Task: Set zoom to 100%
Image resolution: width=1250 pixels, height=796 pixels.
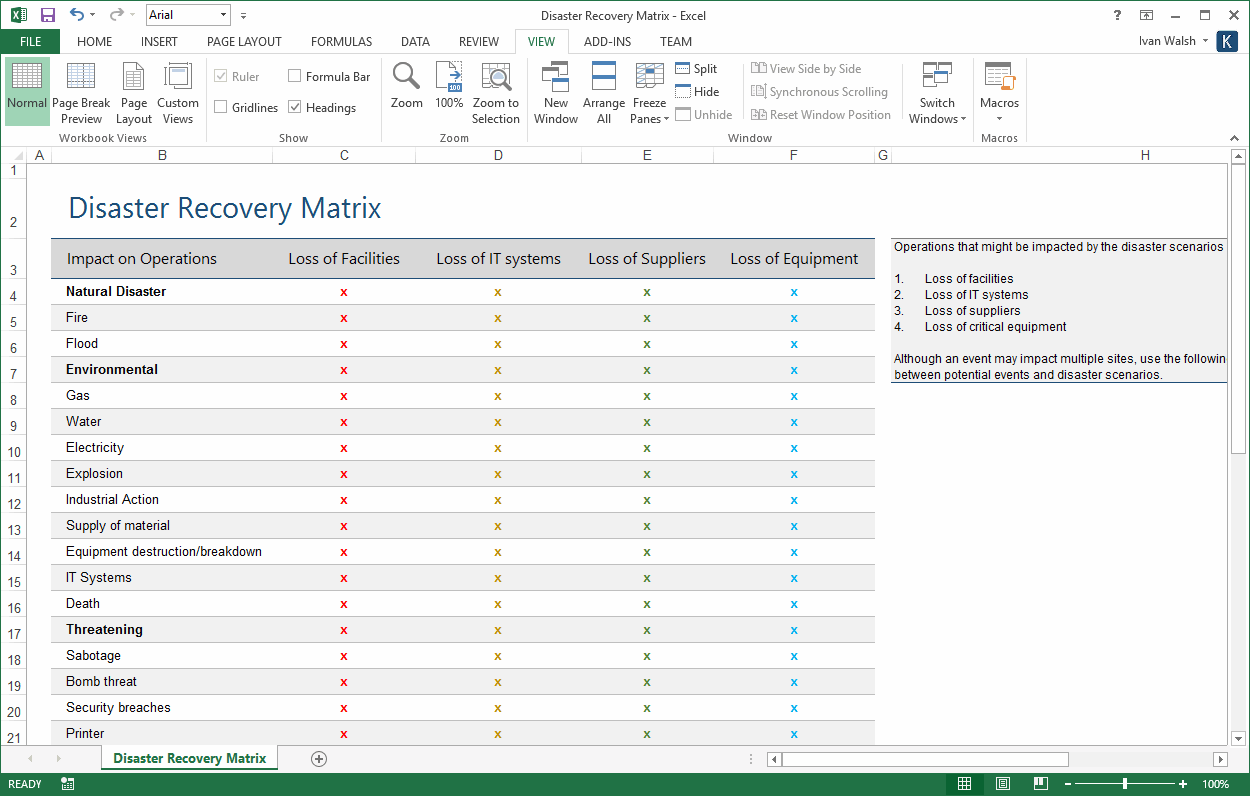Action: 449,91
